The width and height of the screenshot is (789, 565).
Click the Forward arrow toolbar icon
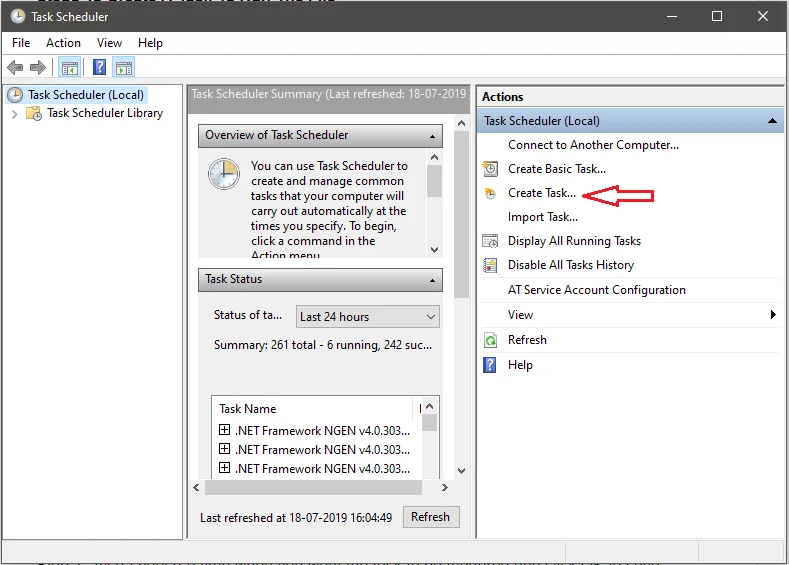tap(38, 68)
